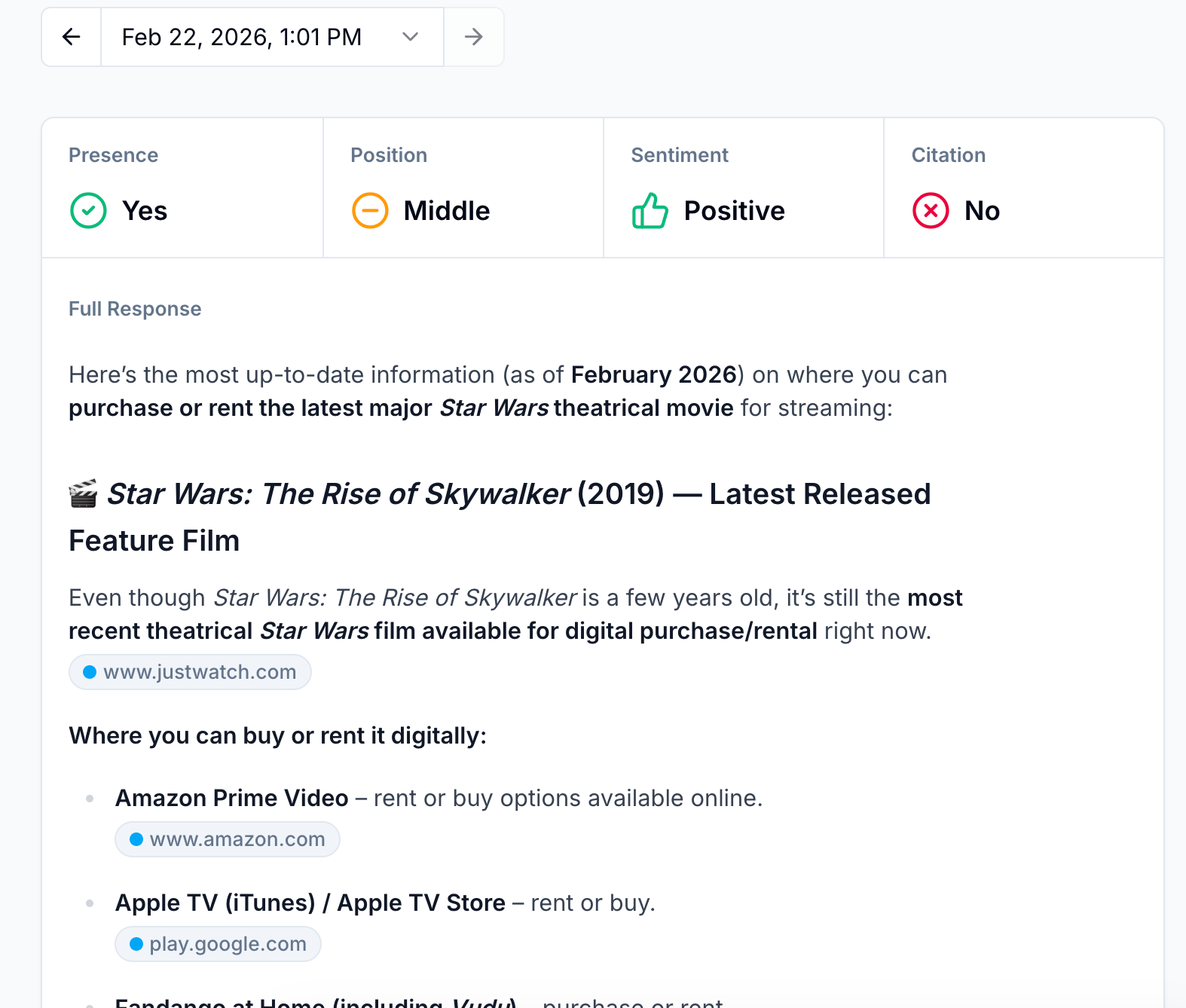The width and height of the screenshot is (1186, 1008).
Task: Click the Sentiment label
Action: tap(680, 155)
